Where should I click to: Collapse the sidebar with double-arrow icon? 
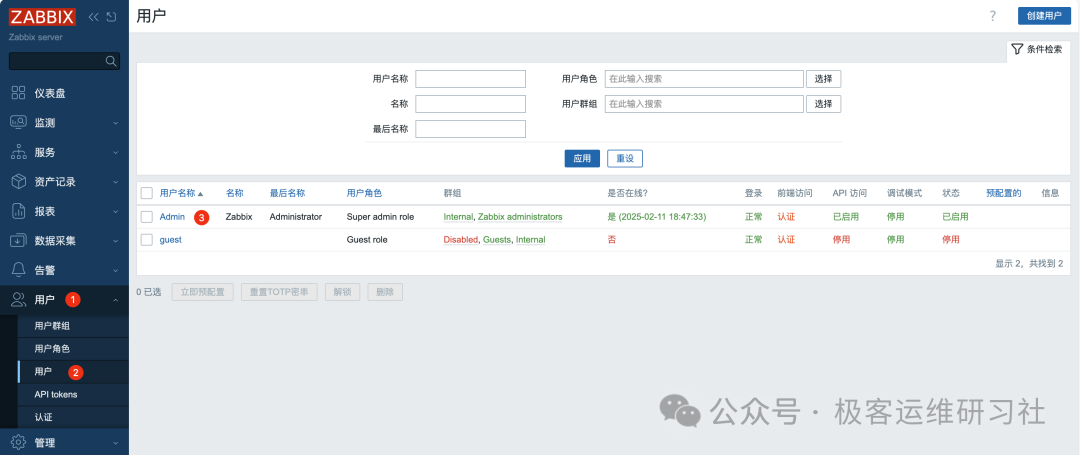tap(93, 17)
